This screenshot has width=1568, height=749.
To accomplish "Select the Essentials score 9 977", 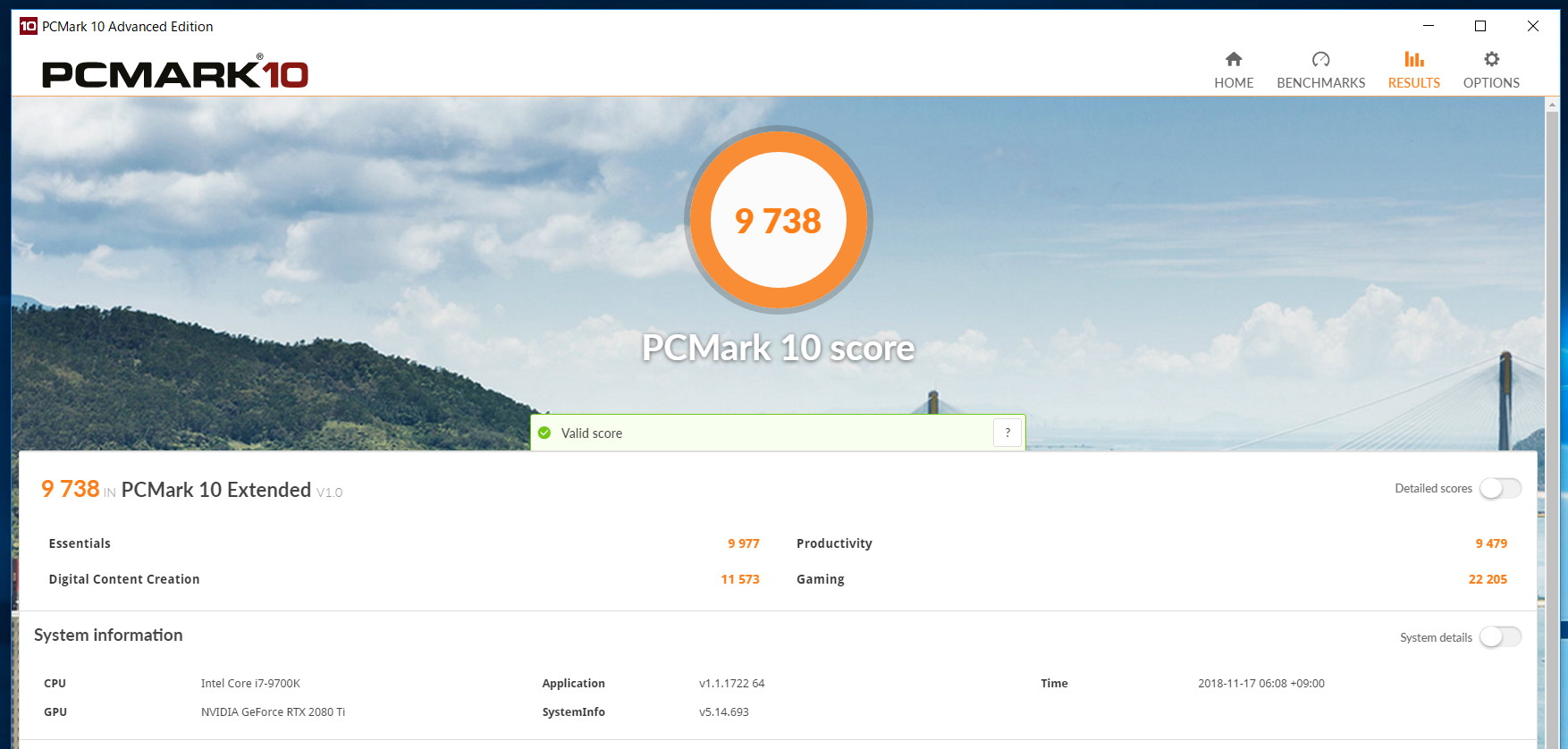I will [743, 543].
